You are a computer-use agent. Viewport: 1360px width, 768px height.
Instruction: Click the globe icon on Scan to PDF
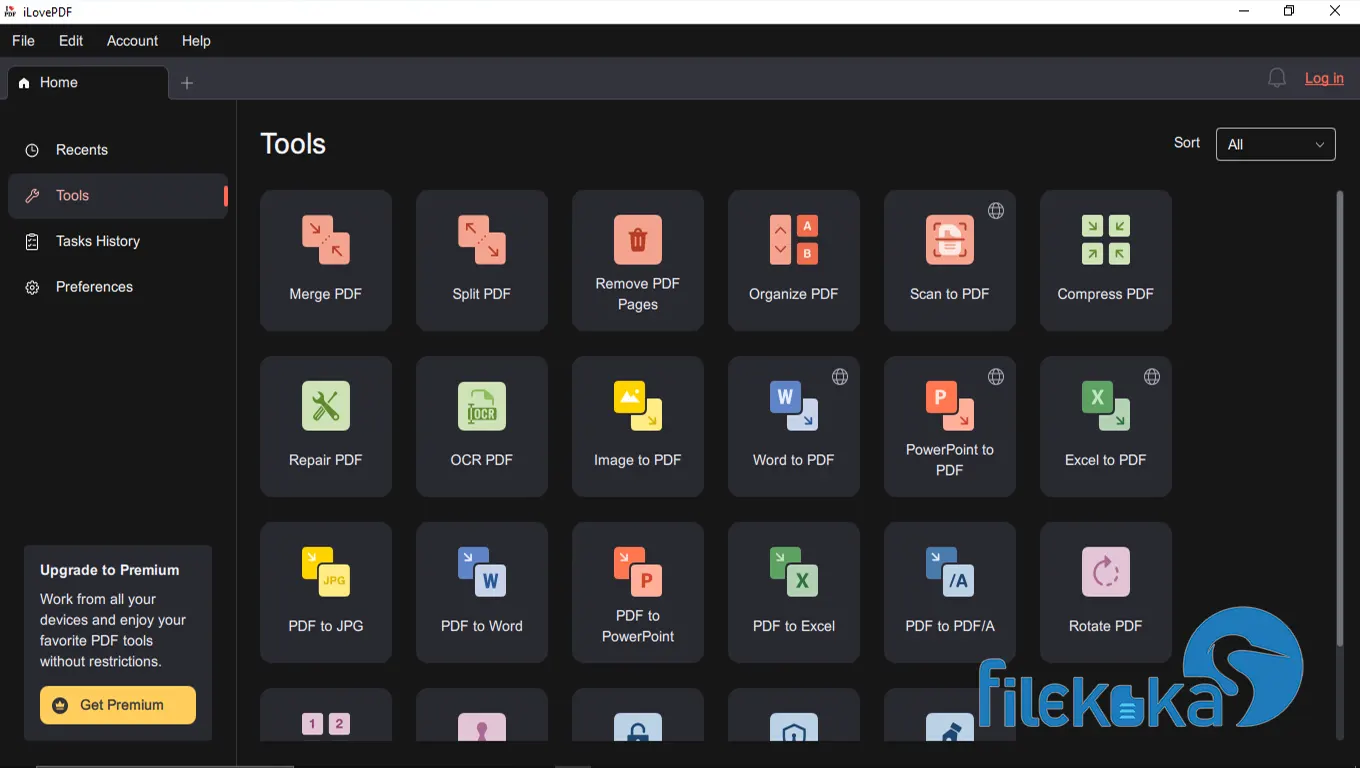[996, 211]
